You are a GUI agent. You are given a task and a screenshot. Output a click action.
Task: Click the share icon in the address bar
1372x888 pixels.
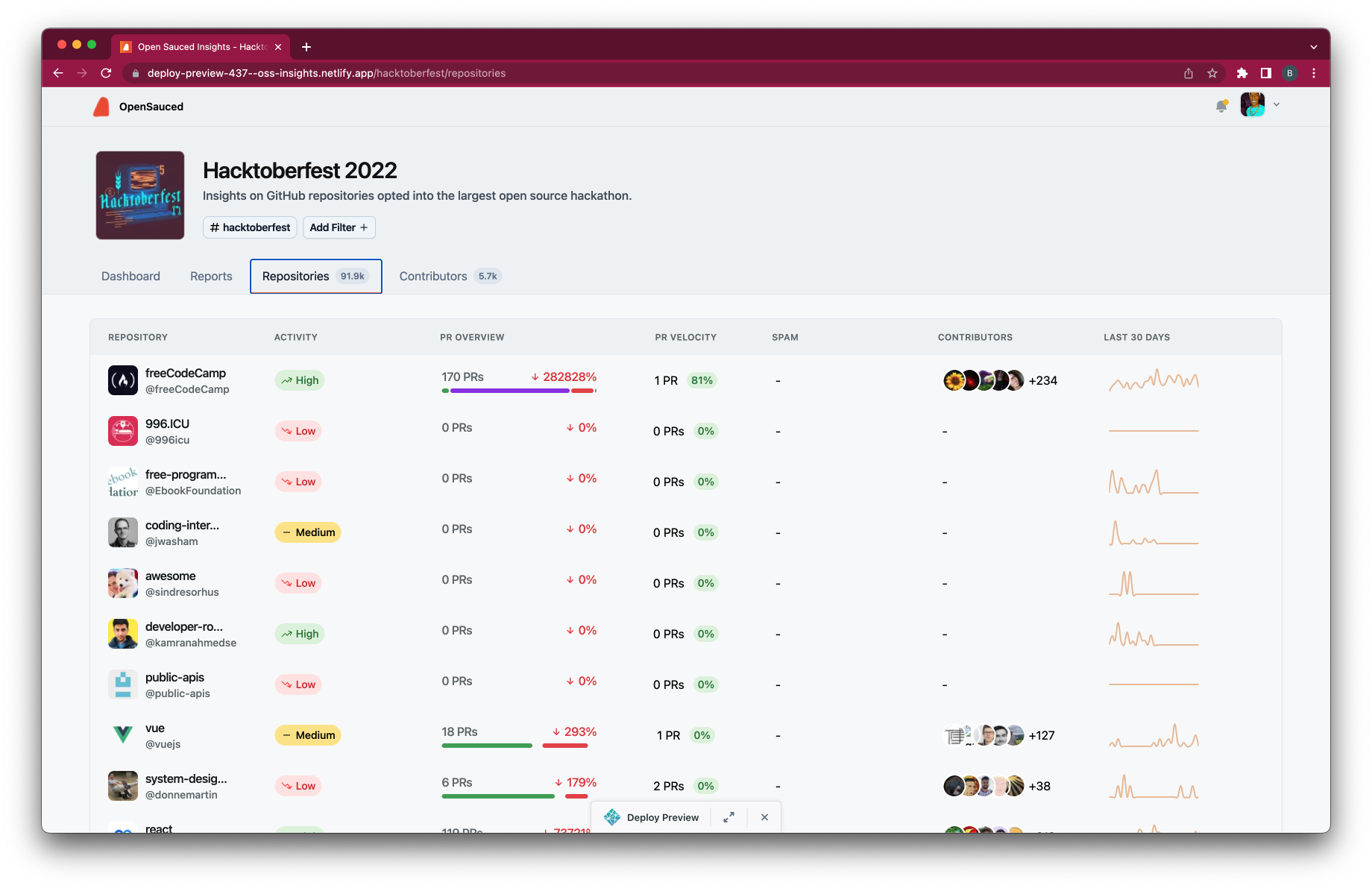(1188, 73)
